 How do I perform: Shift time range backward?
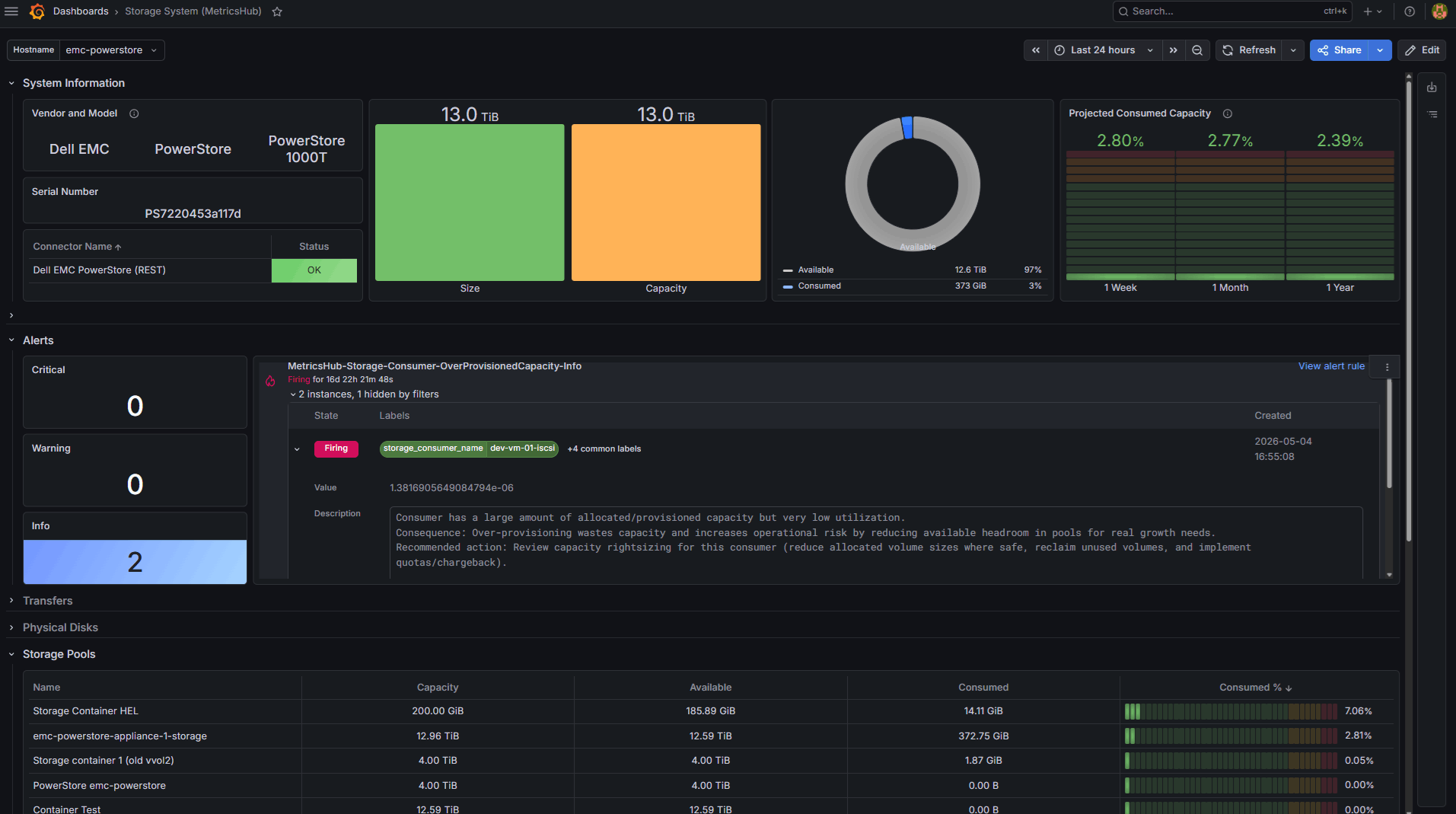coord(1036,50)
